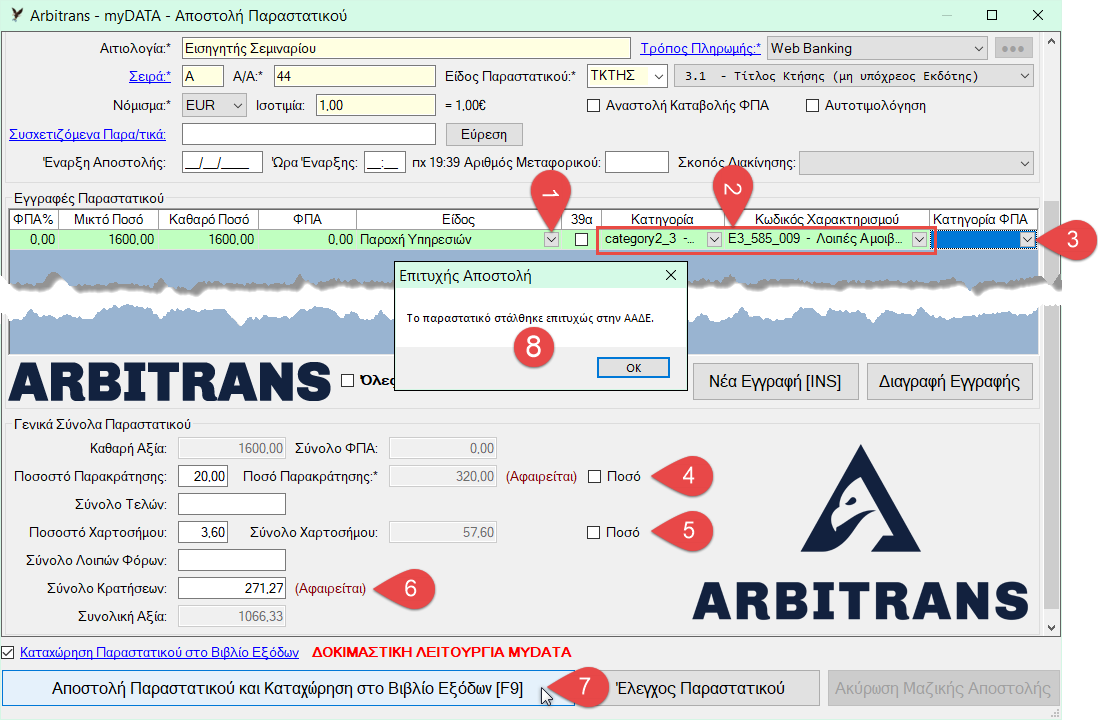Click the Σύνολο Κρατήσεων field showing 271,27
This screenshot has height=720, width=1098.
click(232, 588)
